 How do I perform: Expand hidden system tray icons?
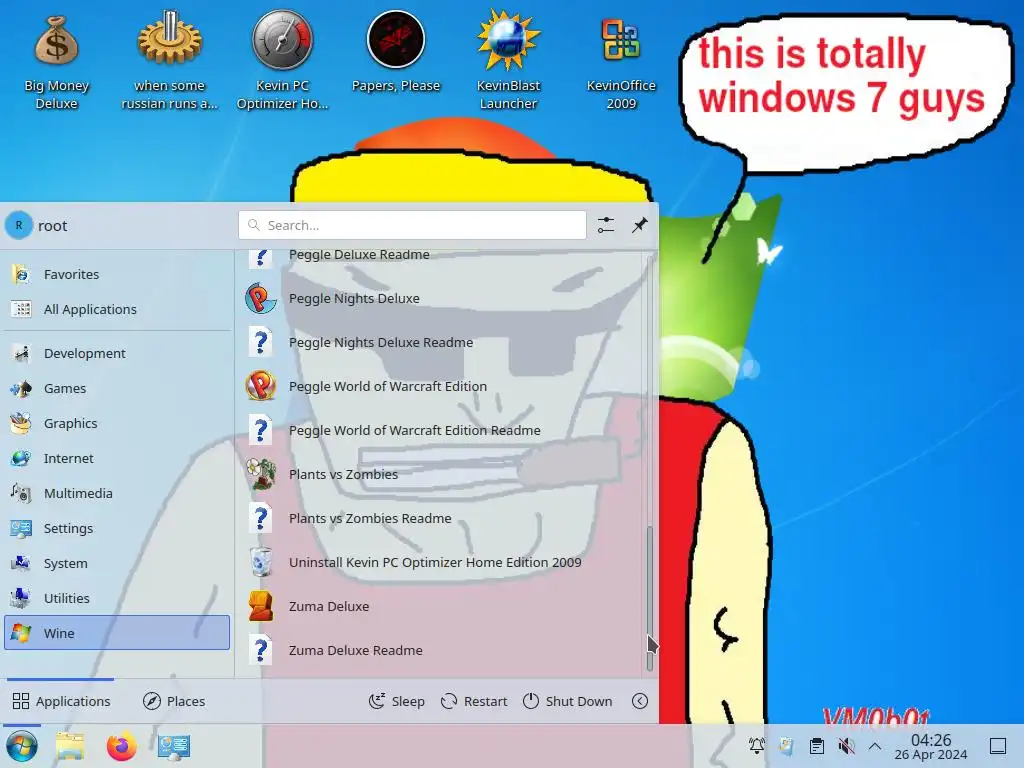[x=875, y=746]
